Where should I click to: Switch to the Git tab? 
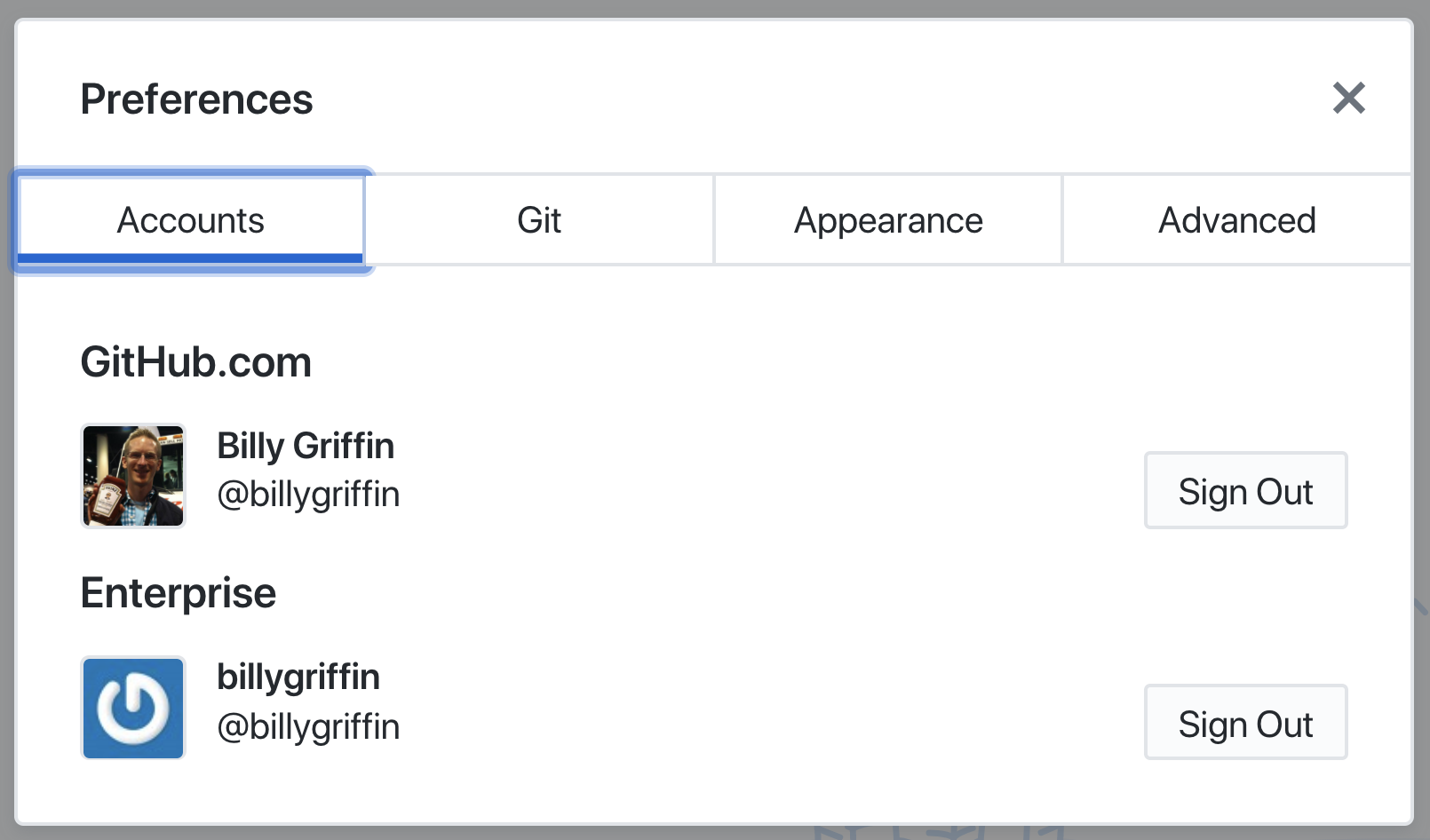[539, 219]
